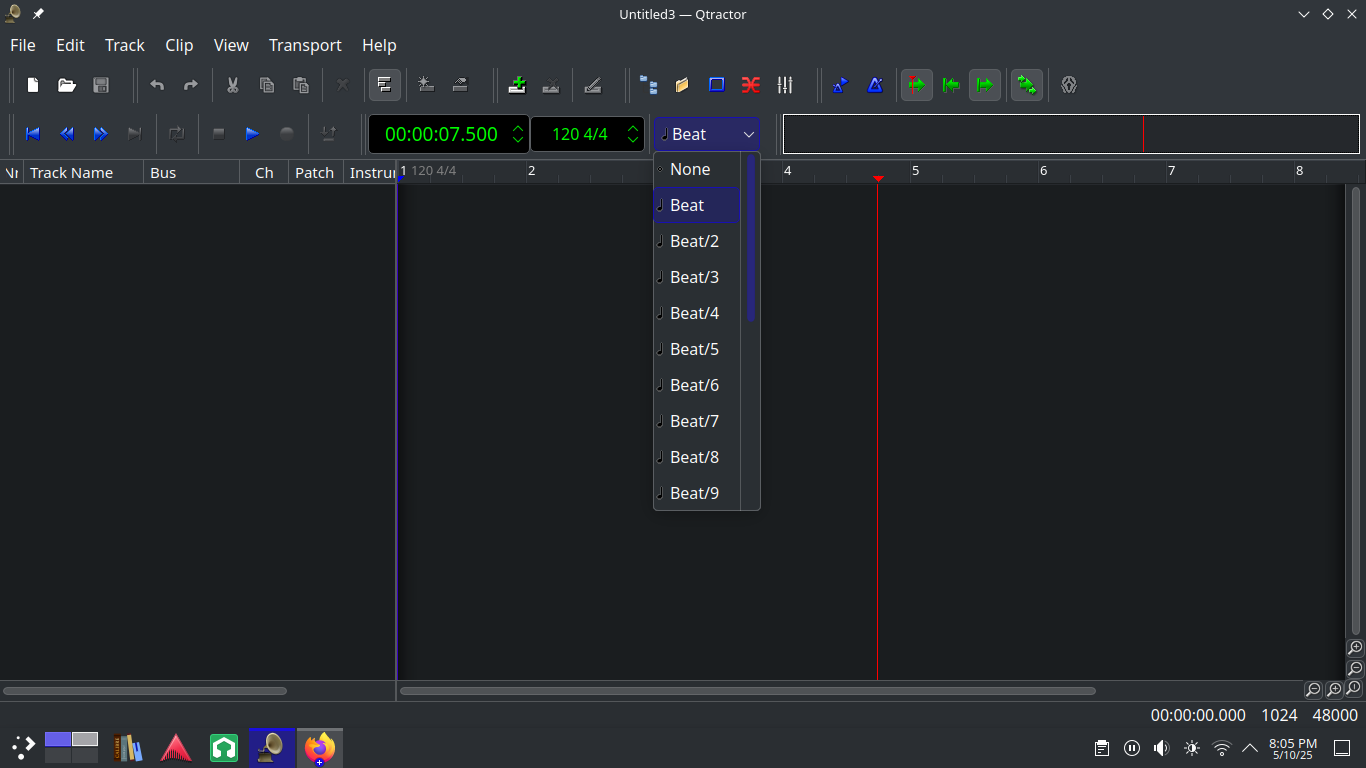Select Beat/8 in snap list

tap(697, 457)
